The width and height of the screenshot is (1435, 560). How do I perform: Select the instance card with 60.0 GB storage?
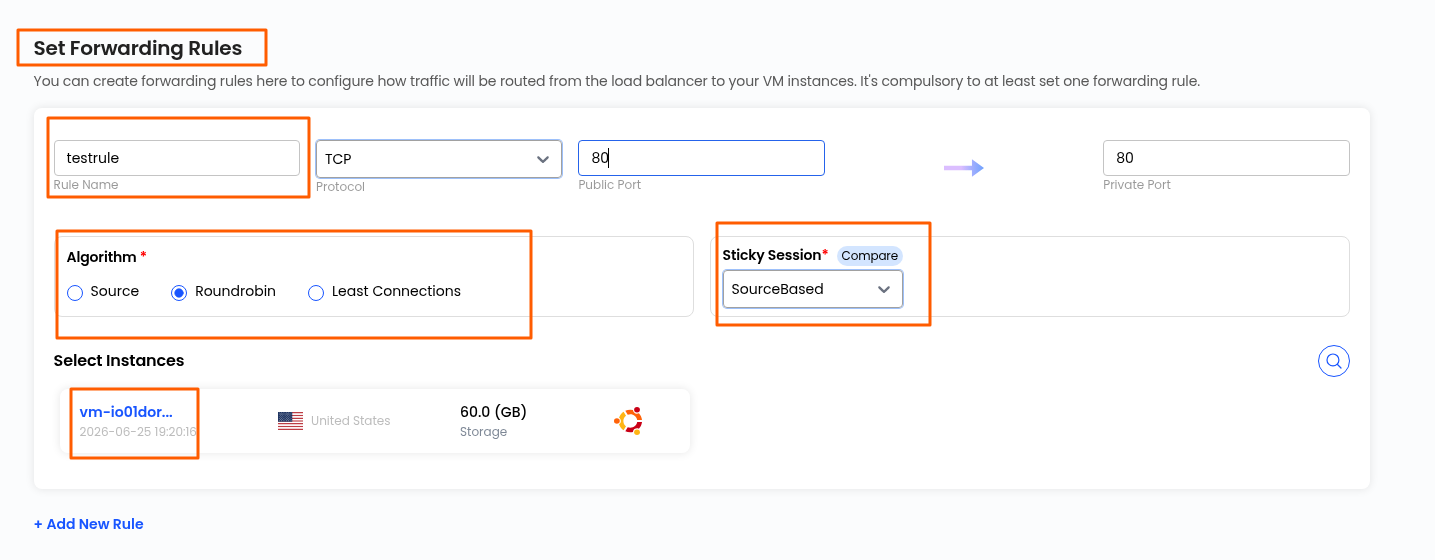375,421
